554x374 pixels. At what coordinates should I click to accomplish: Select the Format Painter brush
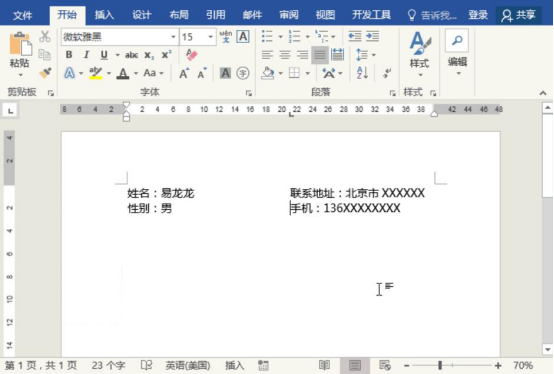45,73
